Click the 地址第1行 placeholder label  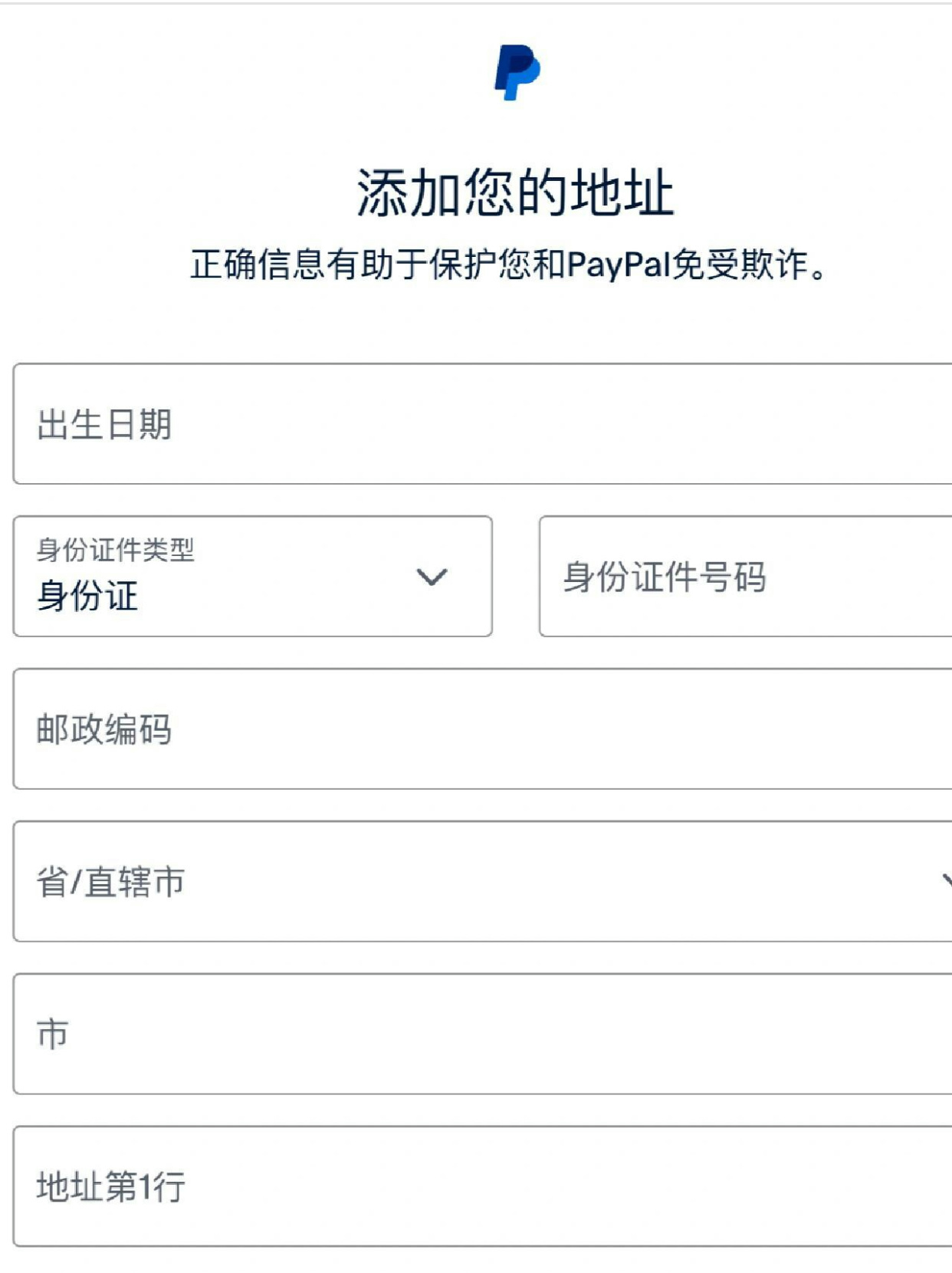tap(110, 1186)
